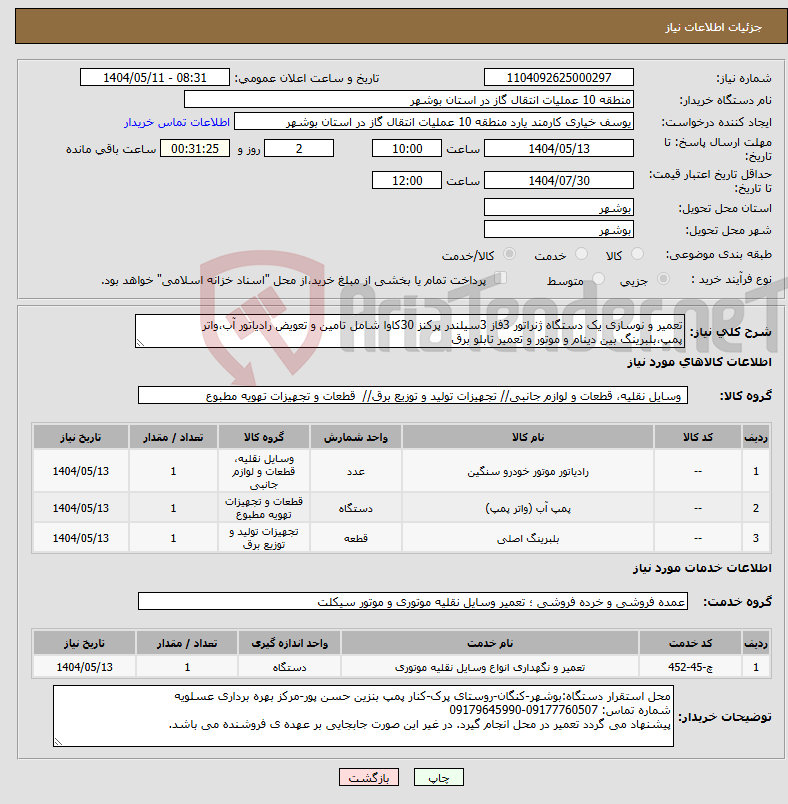Viewport: 788px width, 804px height.
Task: Click the نام کالا column header
Action: click(x=528, y=437)
